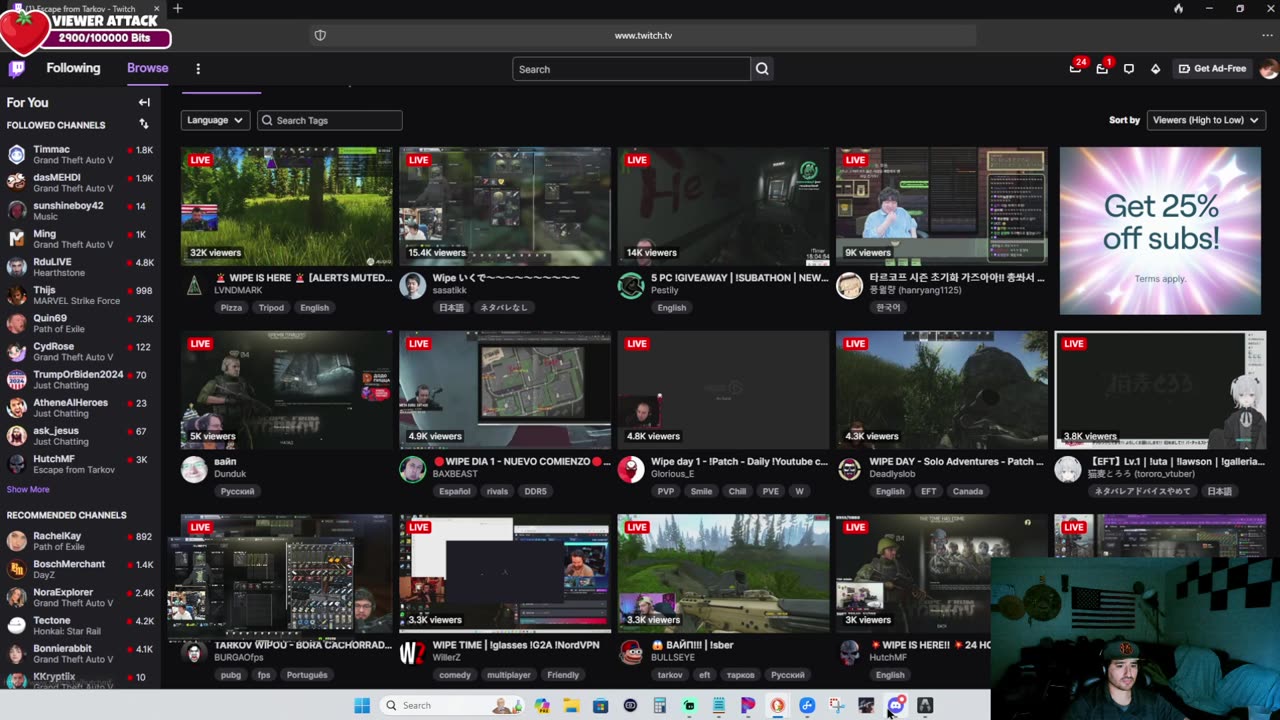This screenshot has height=720, width=1280.
Task: Open notifications inbox with 1 badge
Action: (1102, 68)
